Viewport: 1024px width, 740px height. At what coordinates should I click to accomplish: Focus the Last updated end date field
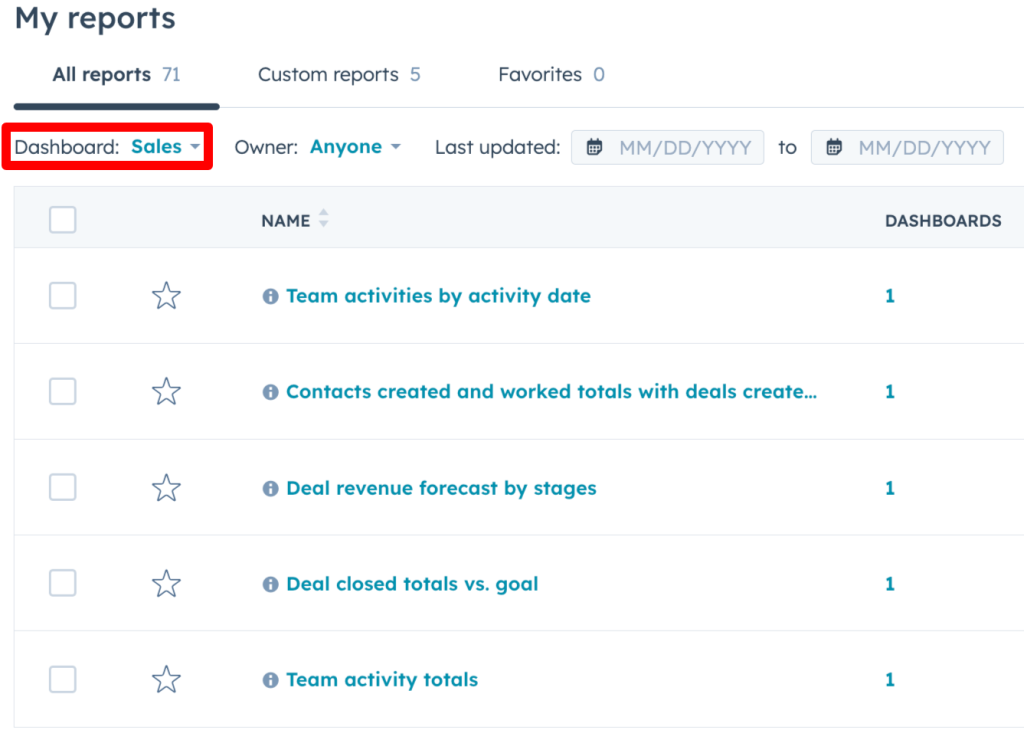point(907,148)
